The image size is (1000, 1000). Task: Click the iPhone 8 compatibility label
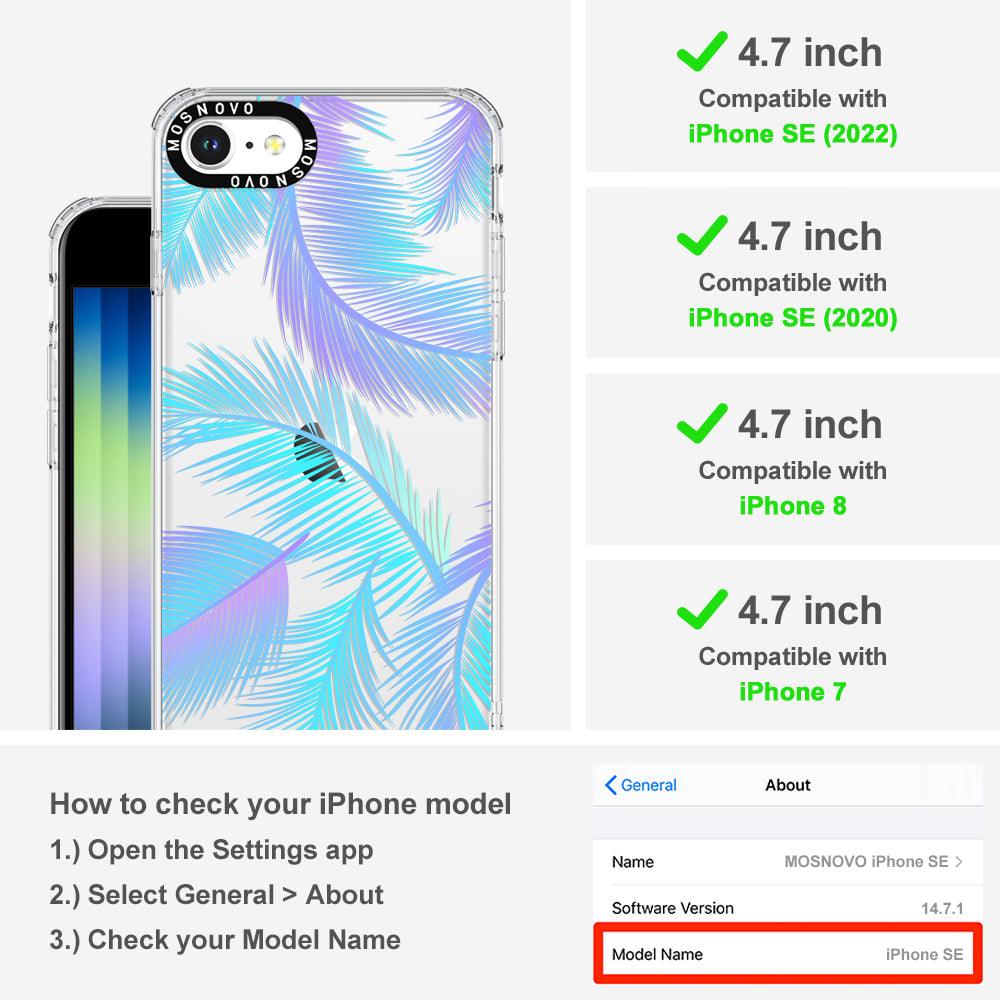coord(793,506)
